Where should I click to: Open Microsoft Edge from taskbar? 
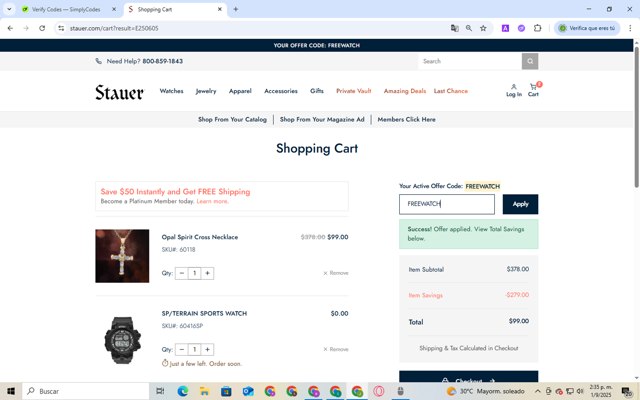coord(182,391)
